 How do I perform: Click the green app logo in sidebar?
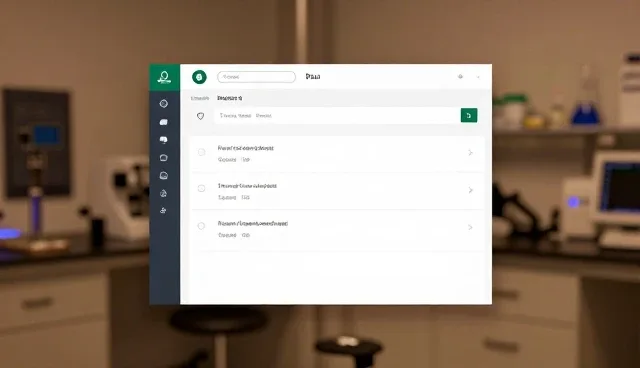(164, 77)
